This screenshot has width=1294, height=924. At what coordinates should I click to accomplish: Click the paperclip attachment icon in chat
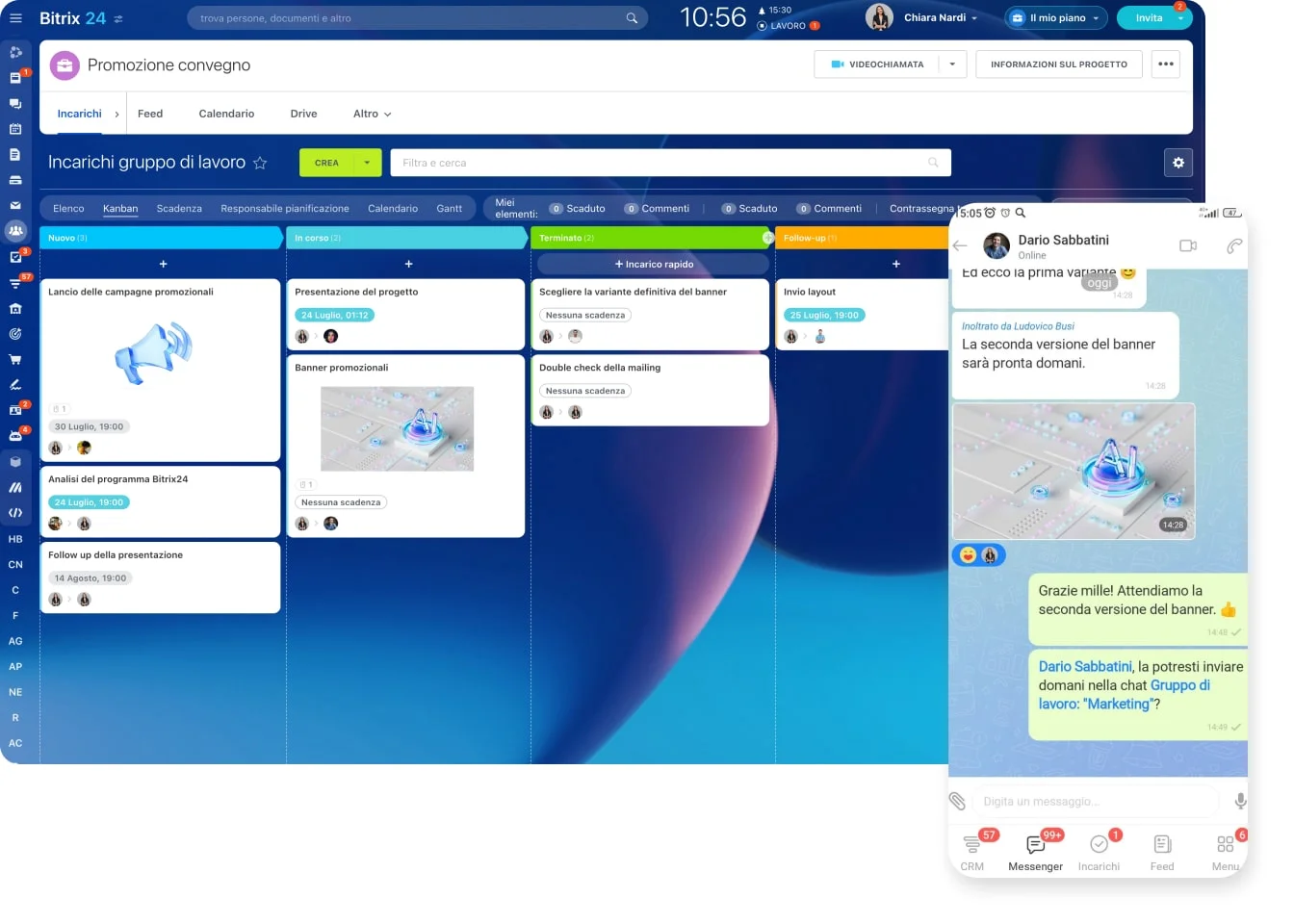[x=957, y=801]
